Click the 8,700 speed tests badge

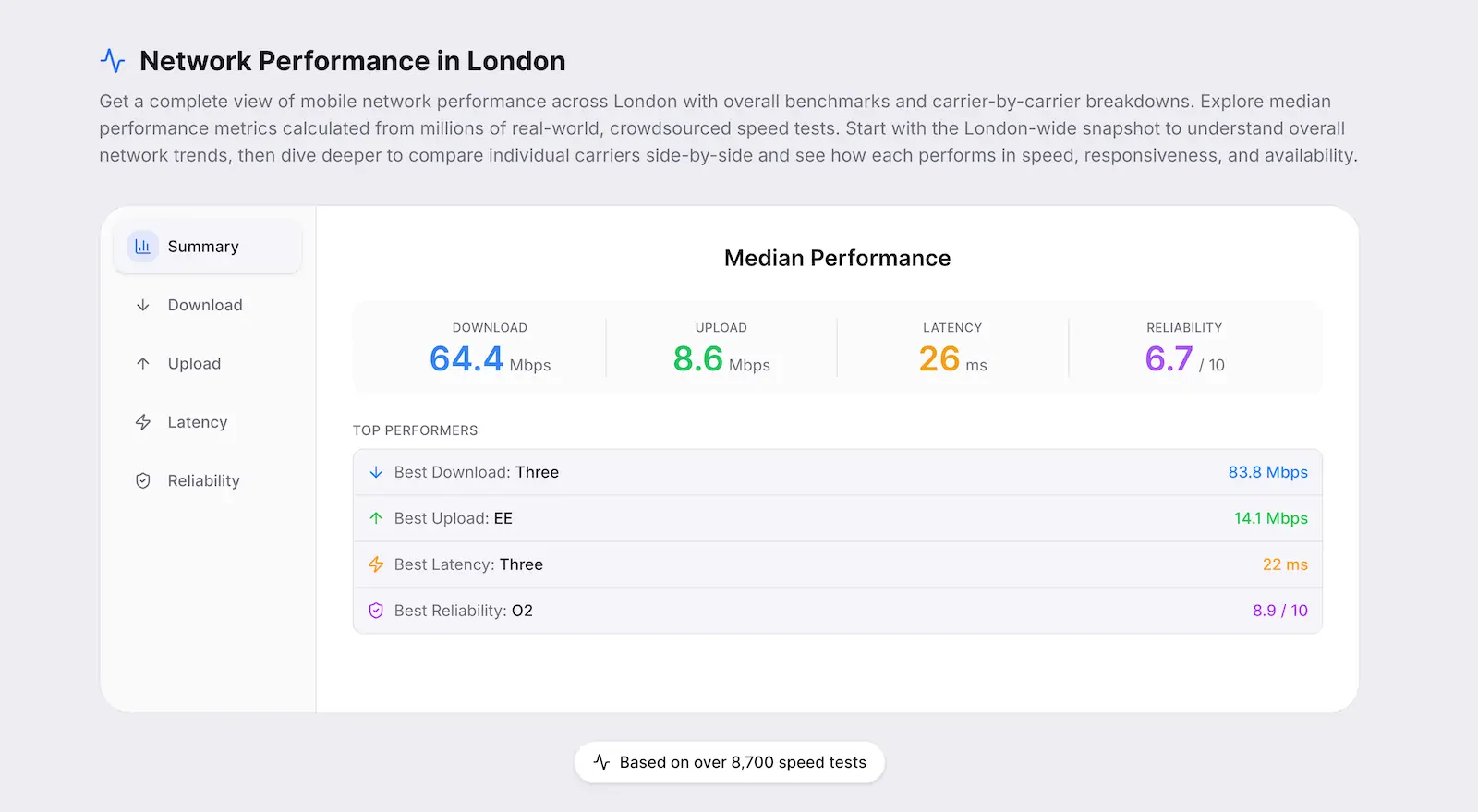pos(730,762)
